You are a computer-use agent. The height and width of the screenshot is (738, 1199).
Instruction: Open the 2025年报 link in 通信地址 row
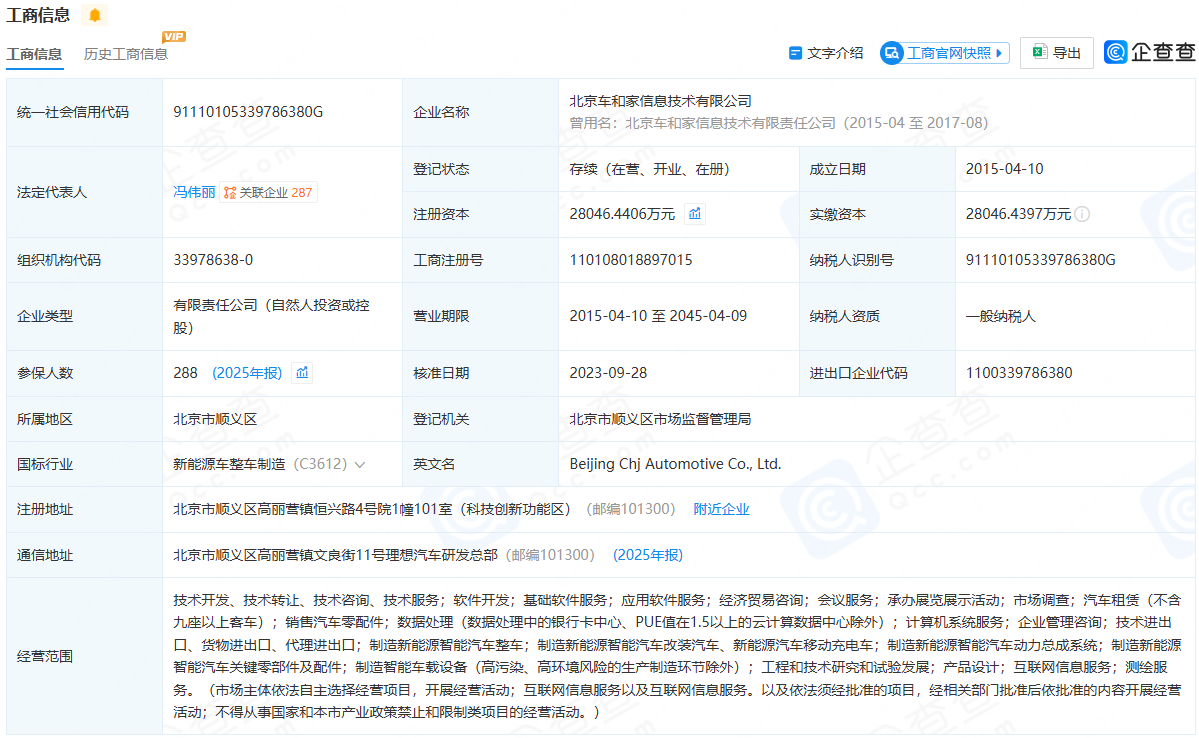tap(648, 554)
